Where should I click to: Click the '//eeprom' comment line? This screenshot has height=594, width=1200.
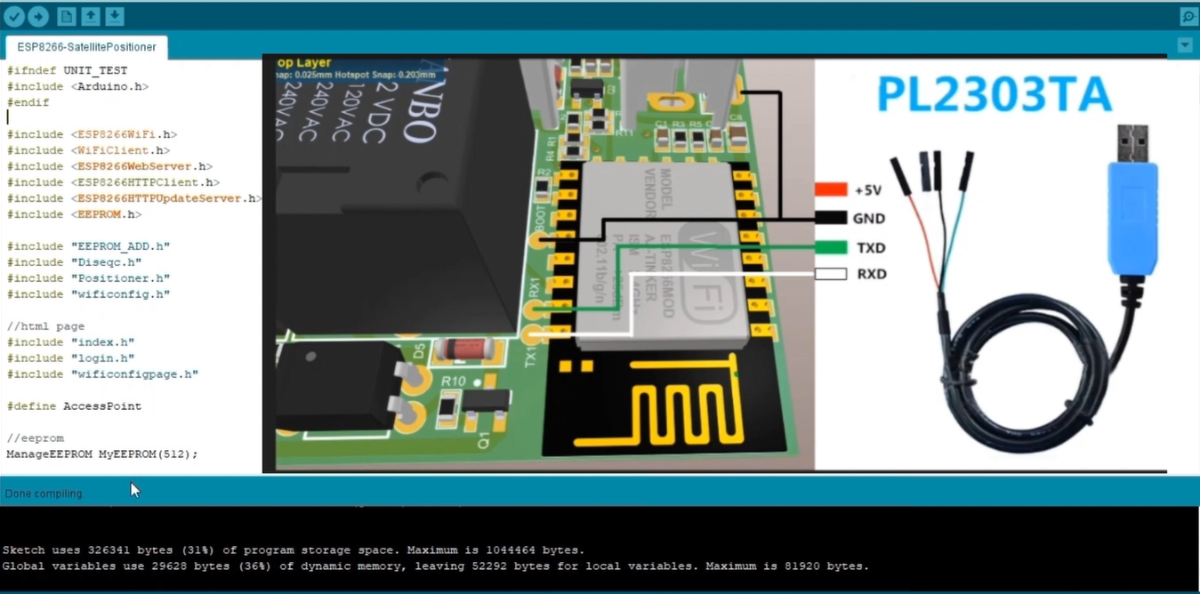(x=35, y=438)
